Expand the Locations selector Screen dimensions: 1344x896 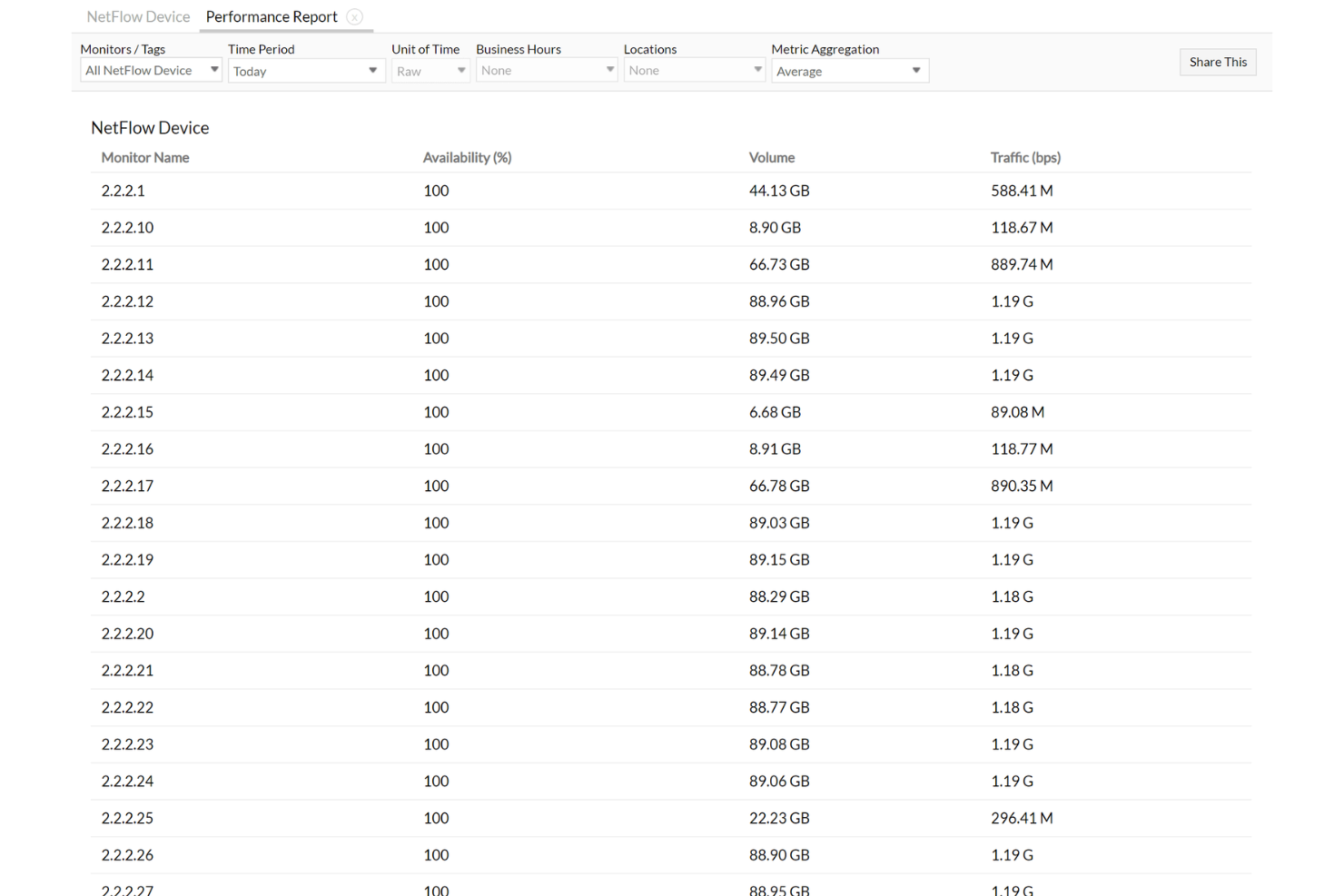[x=757, y=69]
